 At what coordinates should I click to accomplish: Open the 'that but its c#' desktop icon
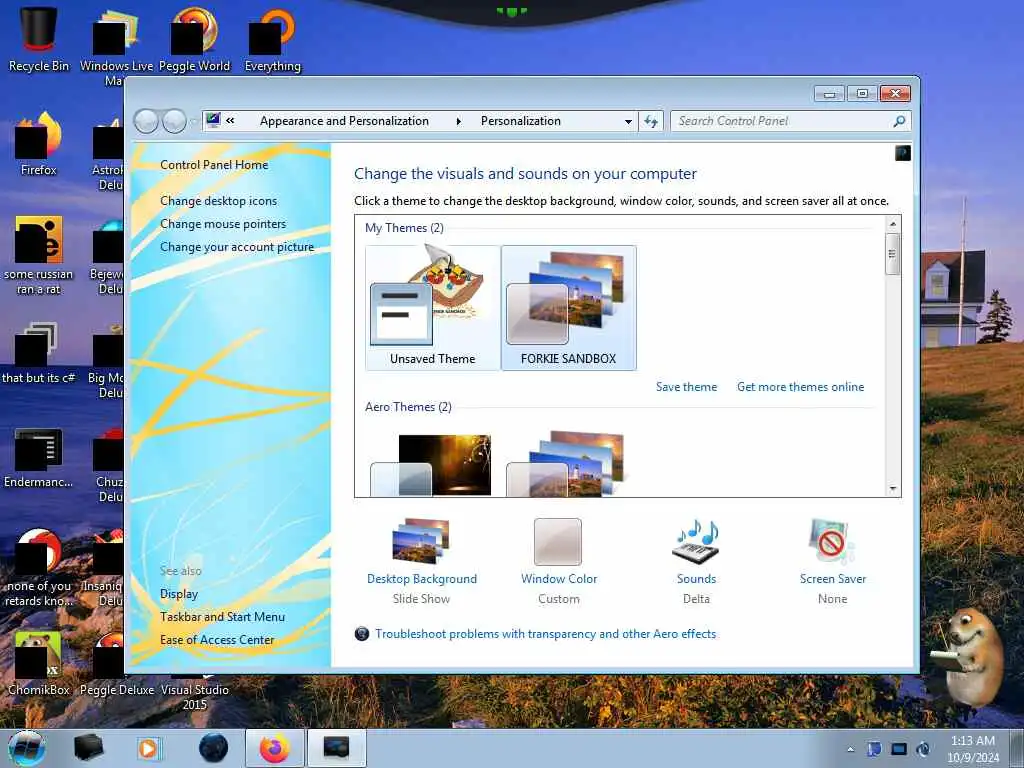coord(39,353)
